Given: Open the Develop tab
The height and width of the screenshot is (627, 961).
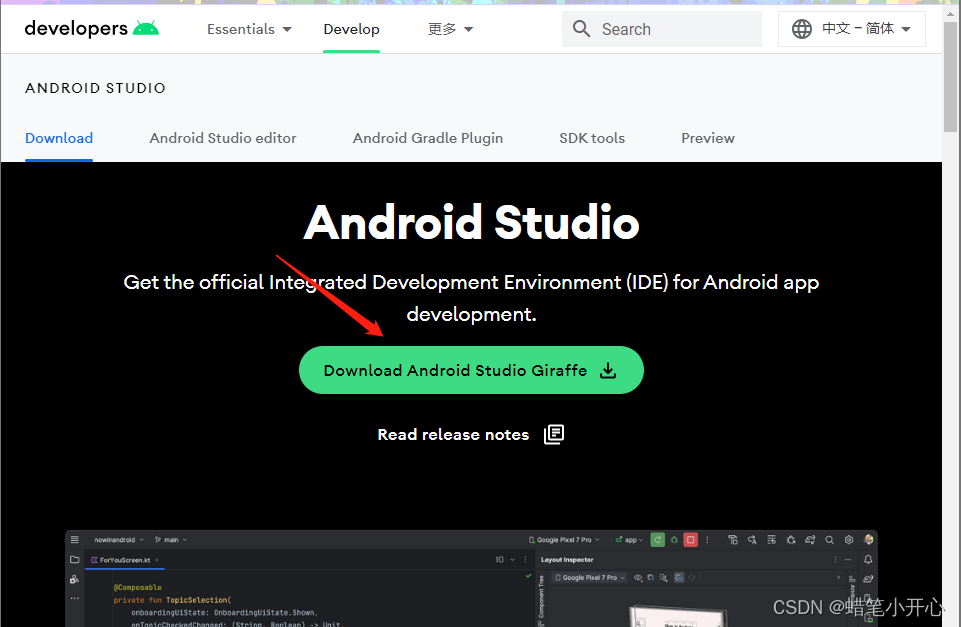Looking at the screenshot, I should coord(351,29).
